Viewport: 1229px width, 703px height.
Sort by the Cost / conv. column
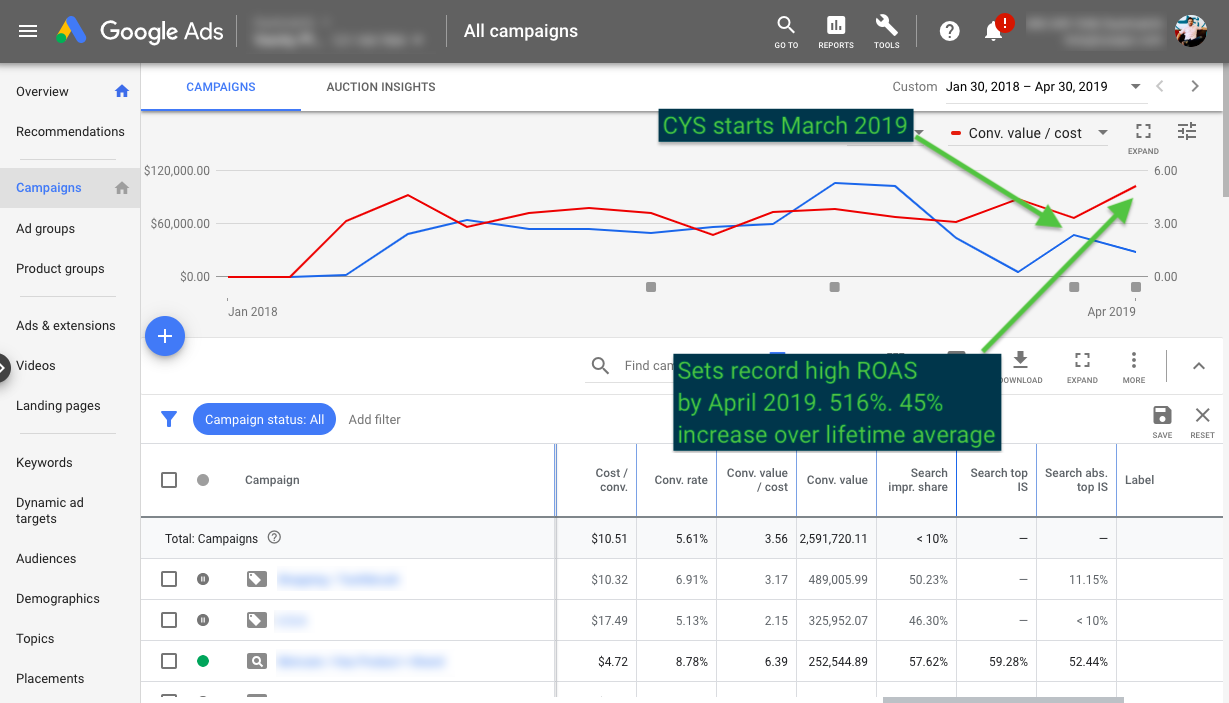tap(611, 480)
